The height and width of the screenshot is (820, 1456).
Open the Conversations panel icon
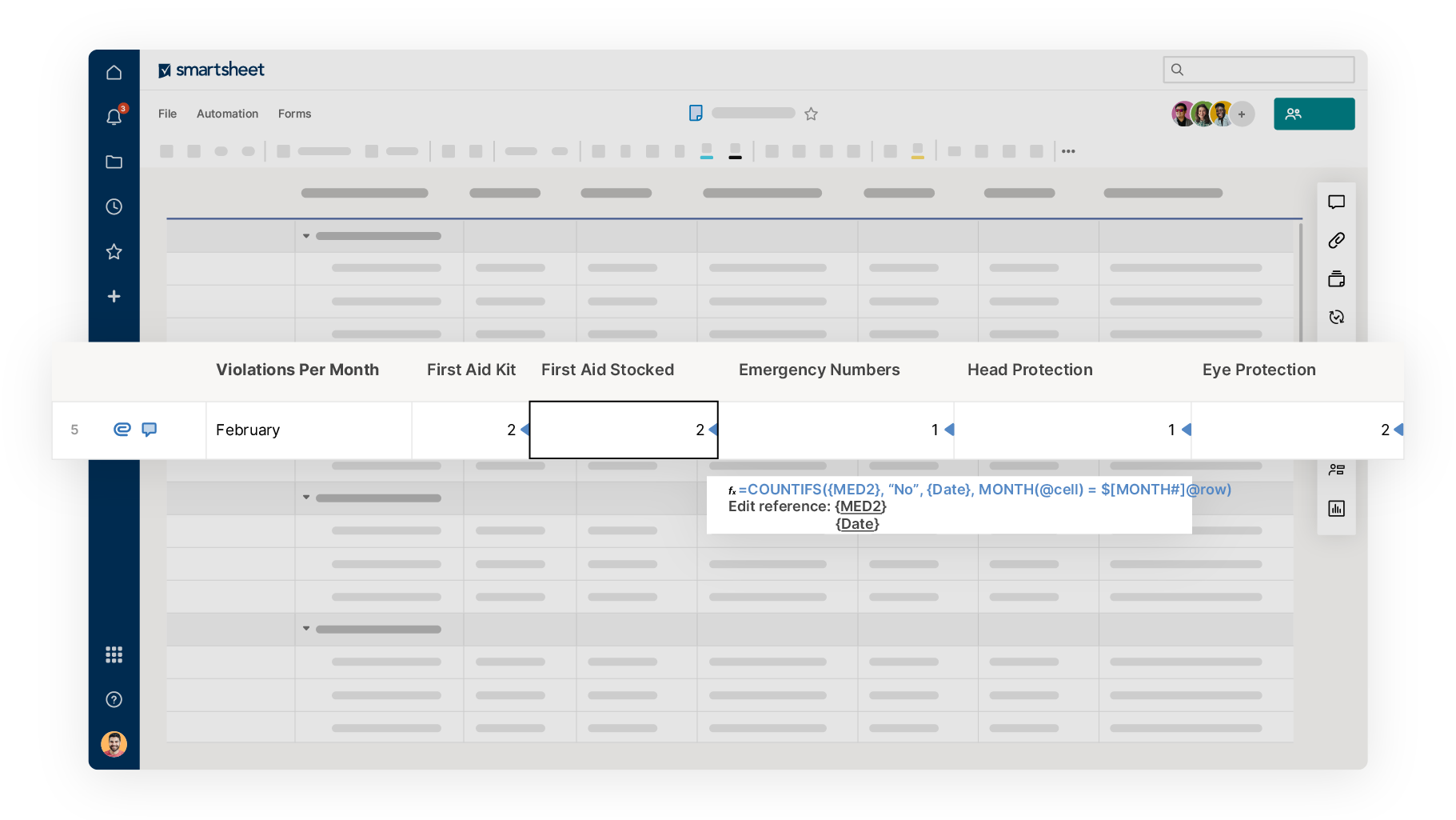tap(1336, 202)
